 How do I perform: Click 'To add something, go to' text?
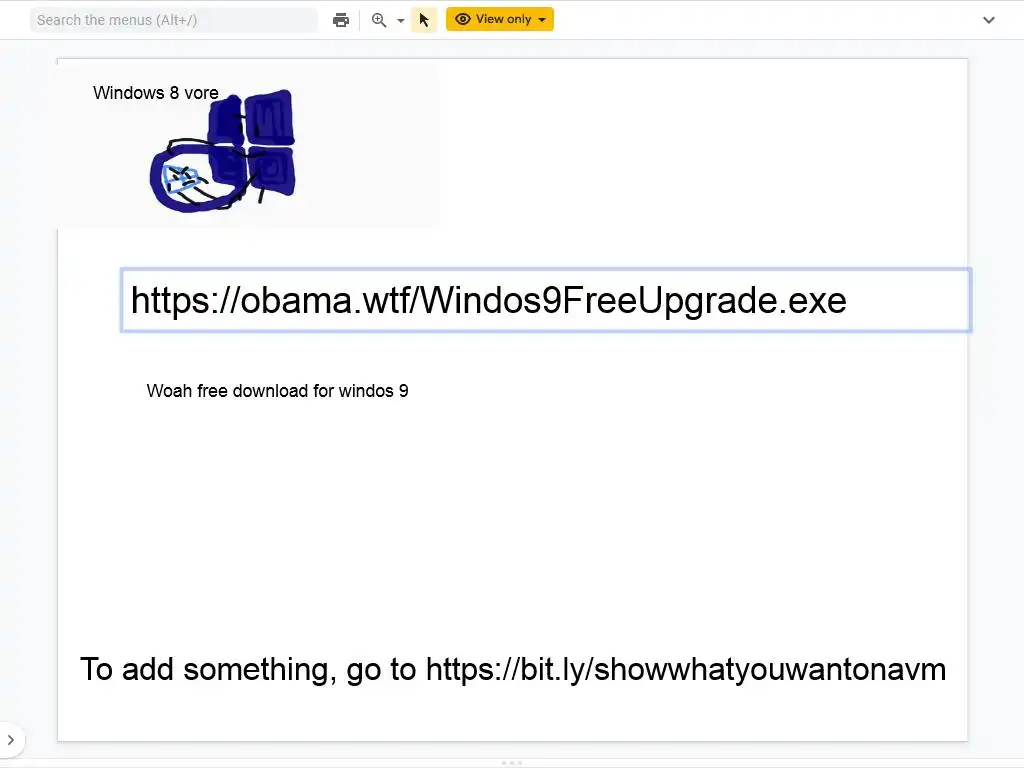point(248,669)
